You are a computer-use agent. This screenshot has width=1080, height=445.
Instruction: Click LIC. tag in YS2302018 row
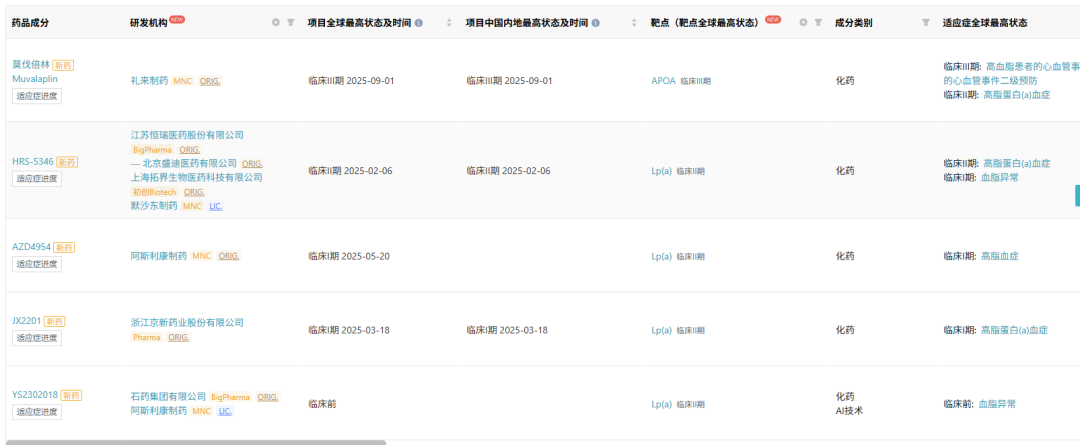click(225, 411)
